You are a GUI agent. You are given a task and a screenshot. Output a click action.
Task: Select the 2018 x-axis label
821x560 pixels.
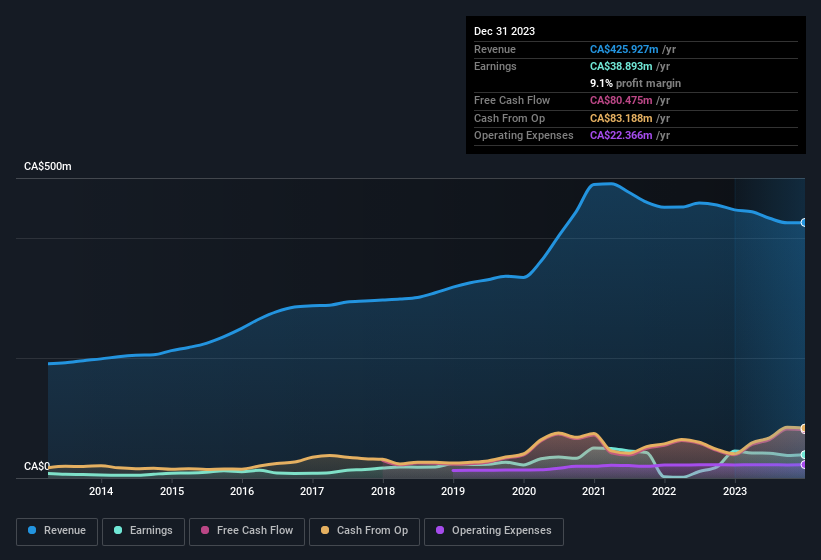coord(383,491)
